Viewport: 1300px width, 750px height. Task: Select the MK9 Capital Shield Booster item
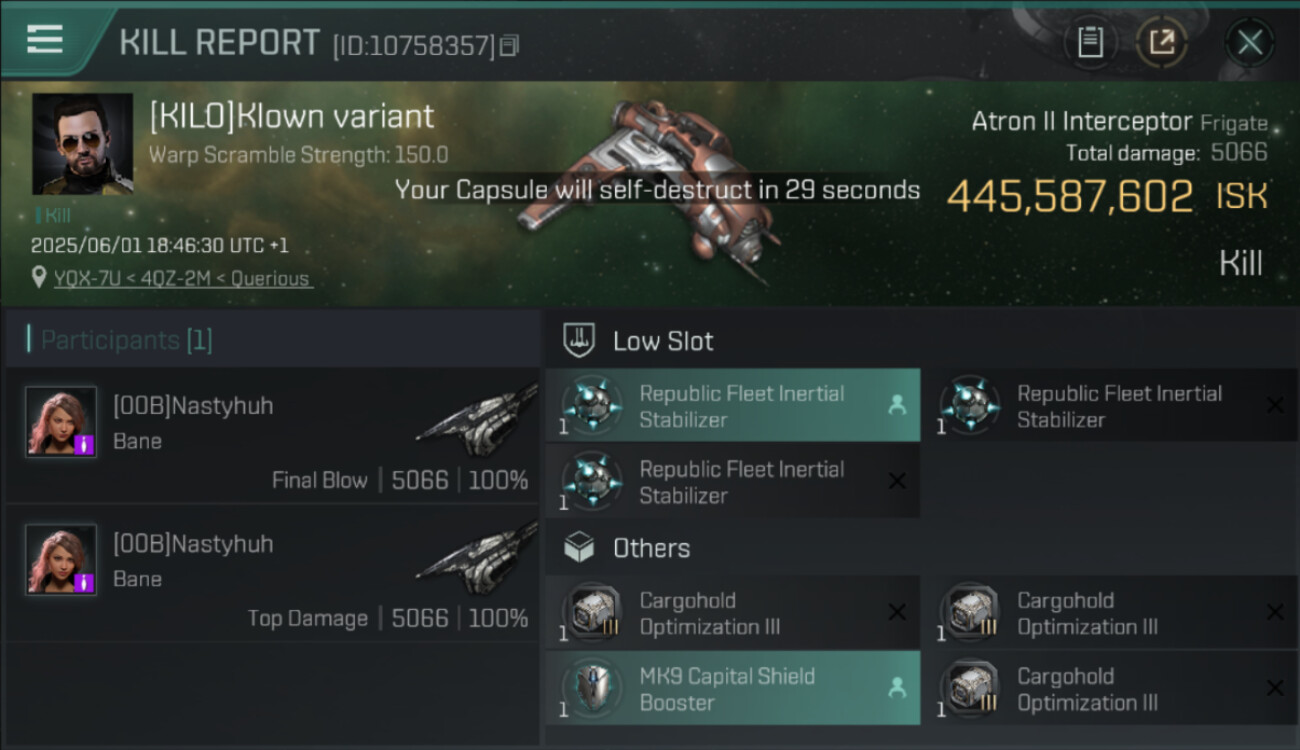click(733, 689)
